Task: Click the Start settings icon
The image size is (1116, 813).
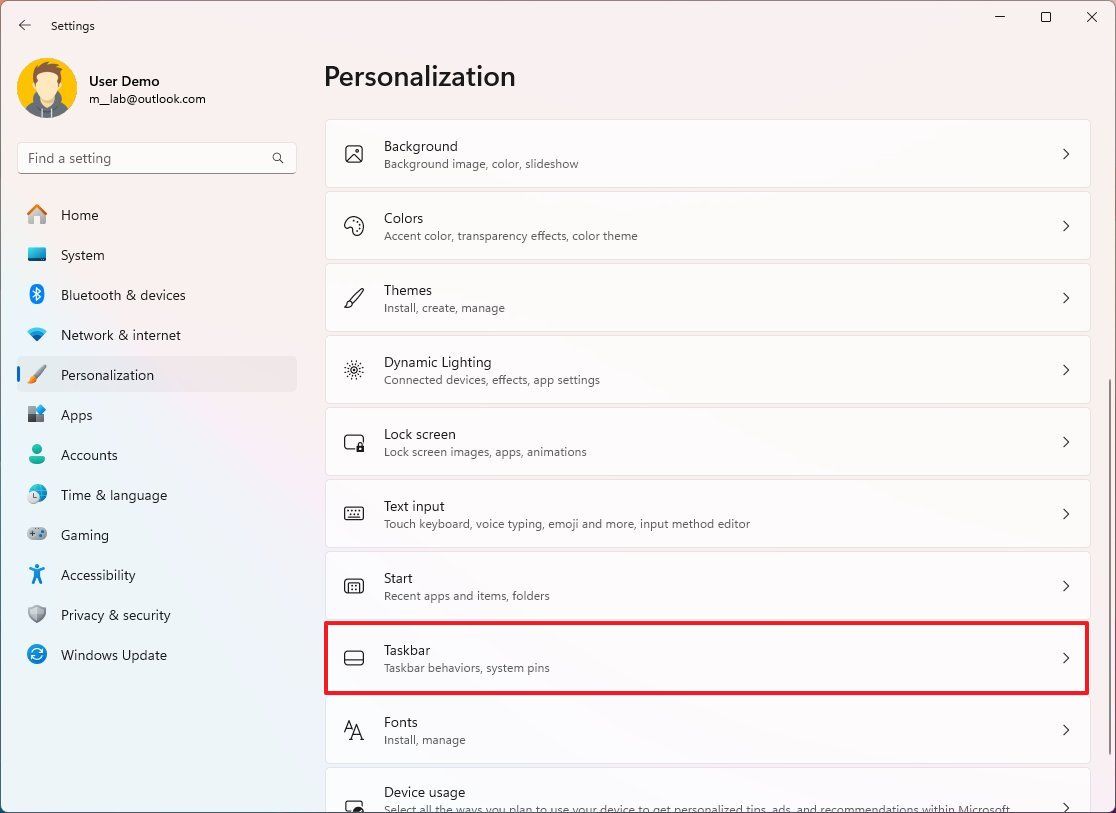Action: pos(354,586)
